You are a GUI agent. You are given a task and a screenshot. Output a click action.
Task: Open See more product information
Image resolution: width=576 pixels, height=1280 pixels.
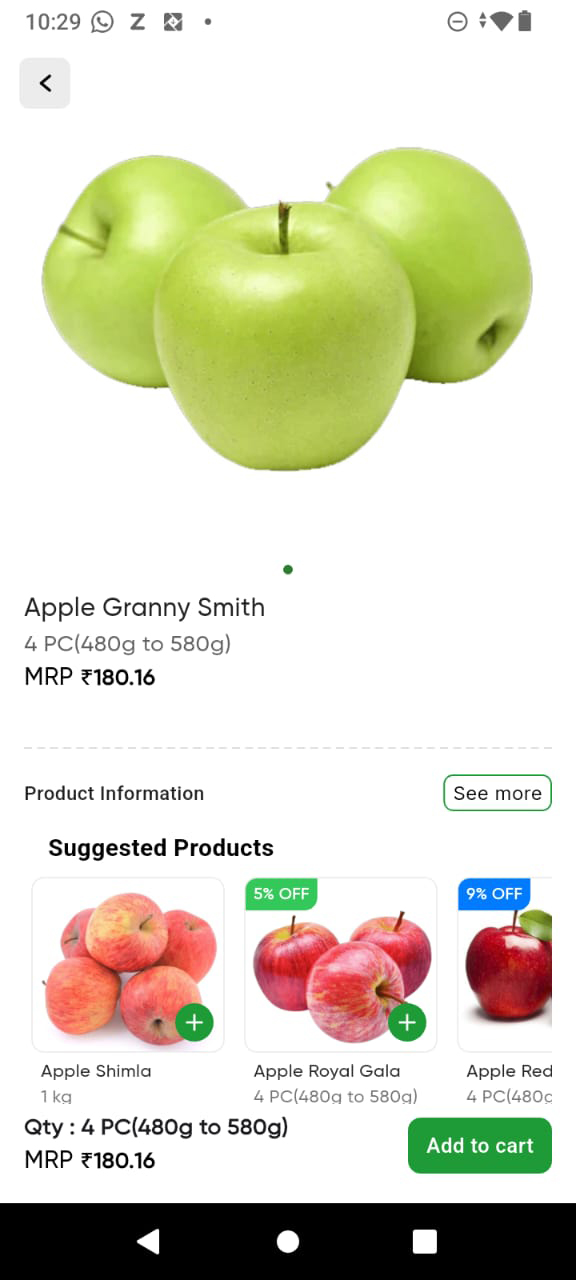[x=497, y=793]
